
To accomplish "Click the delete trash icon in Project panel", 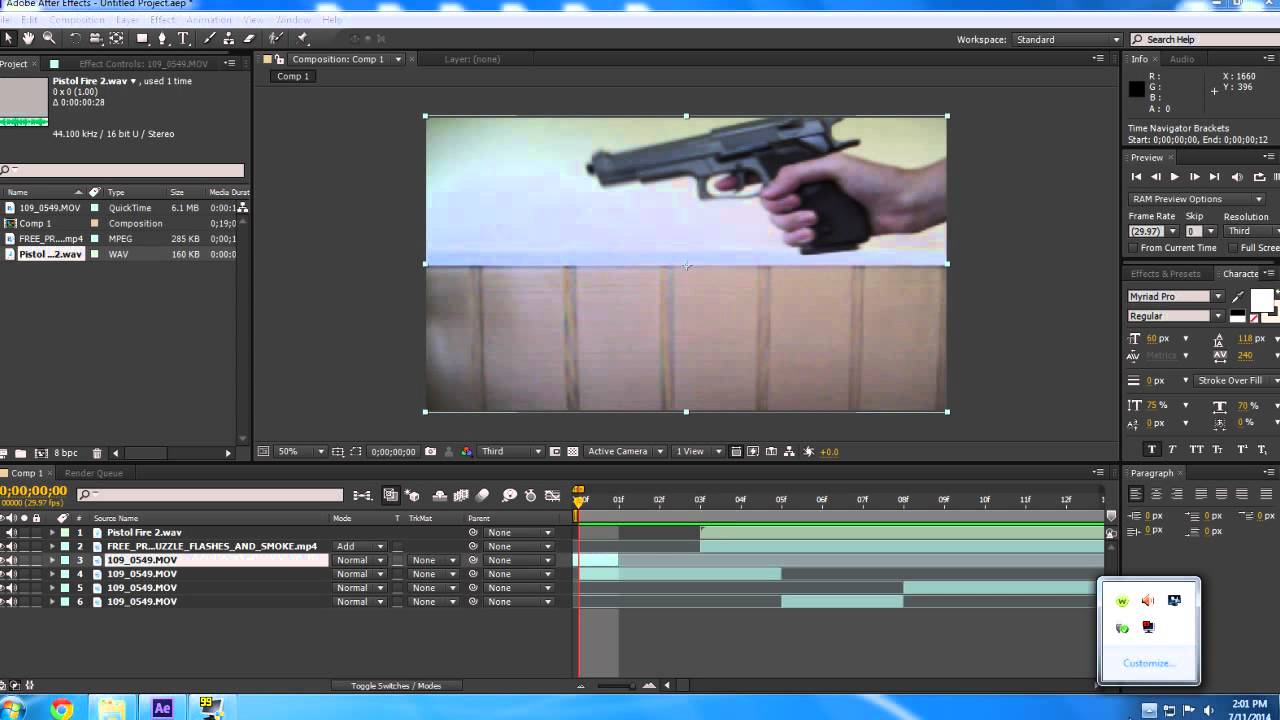I will [97, 453].
